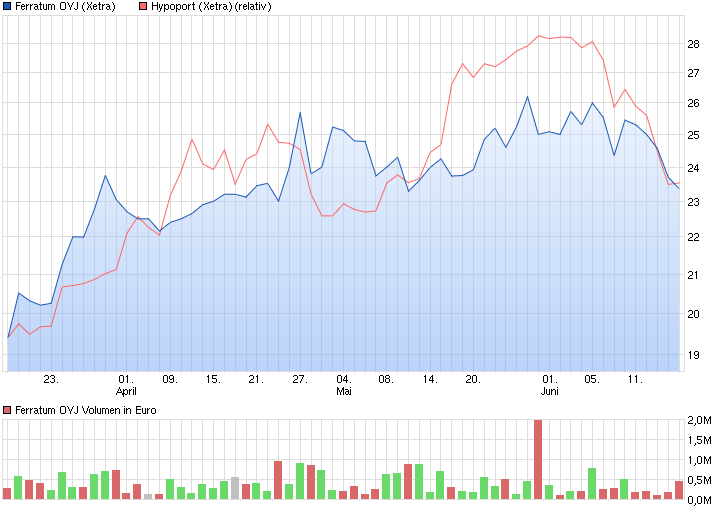Click the '14.' date label
The image size is (726, 508).
pos(430,379)
